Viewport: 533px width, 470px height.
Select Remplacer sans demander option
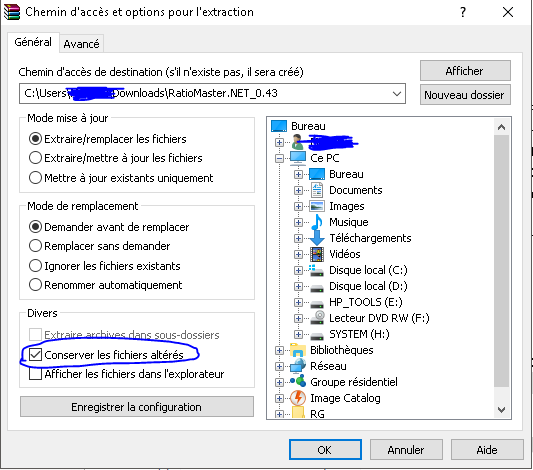(x=35, y=246)
